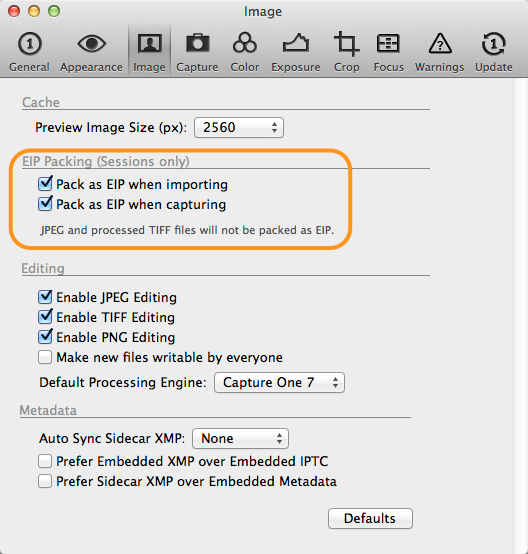The image size is (528, 554).
Task: Disable Enable TIFF Editing checkbox
Action: [x=45, y=317]
